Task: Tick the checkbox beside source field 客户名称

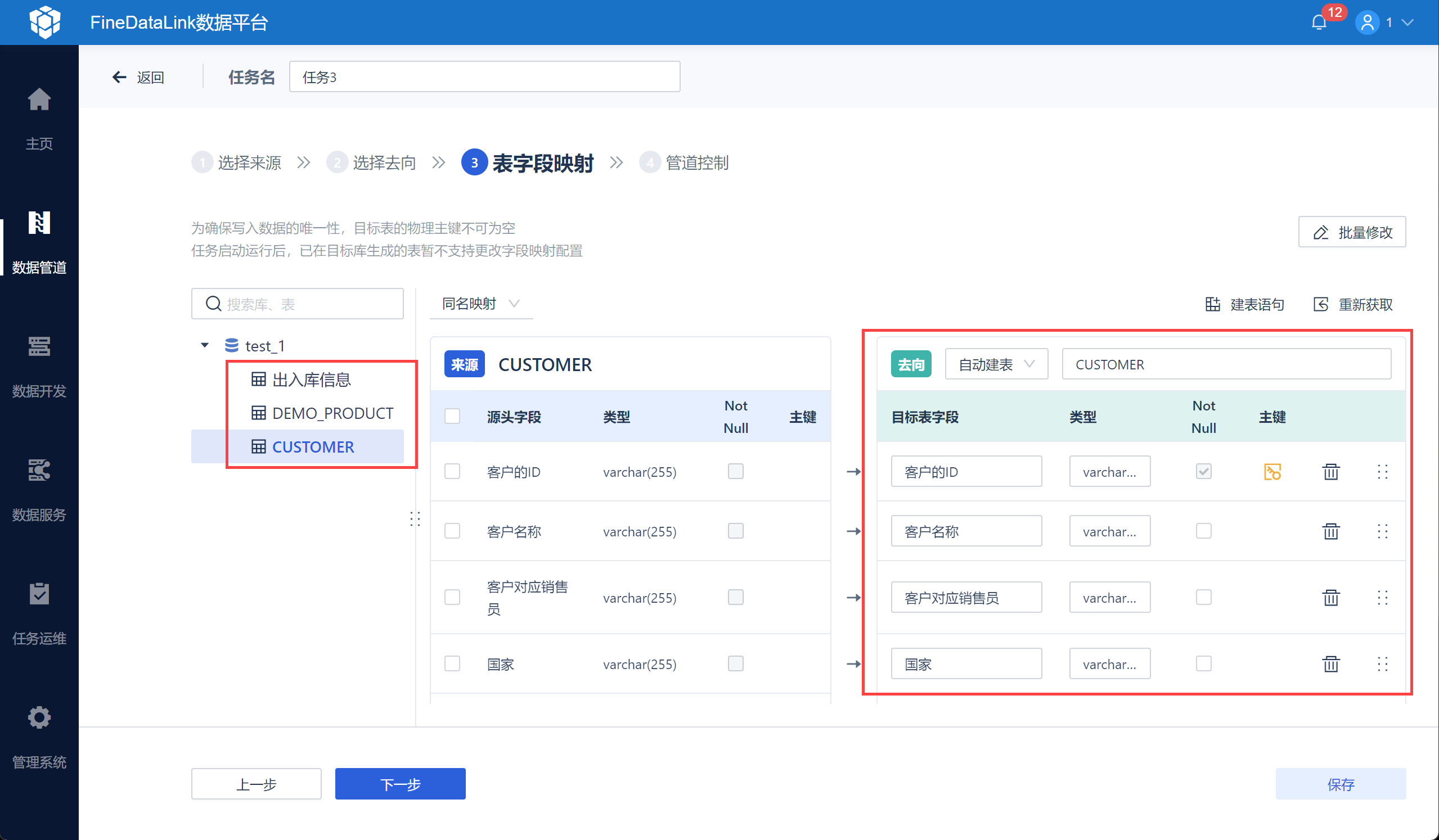Action: [452, 531]
